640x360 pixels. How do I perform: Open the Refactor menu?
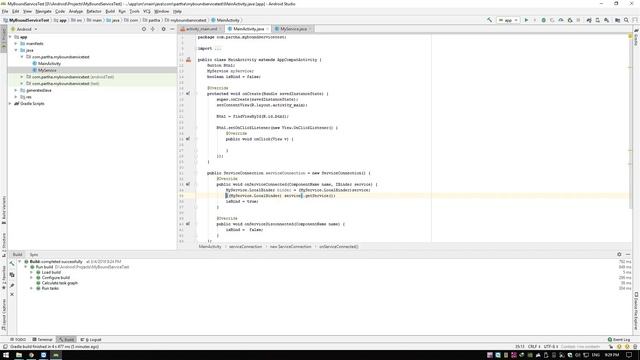94,11
